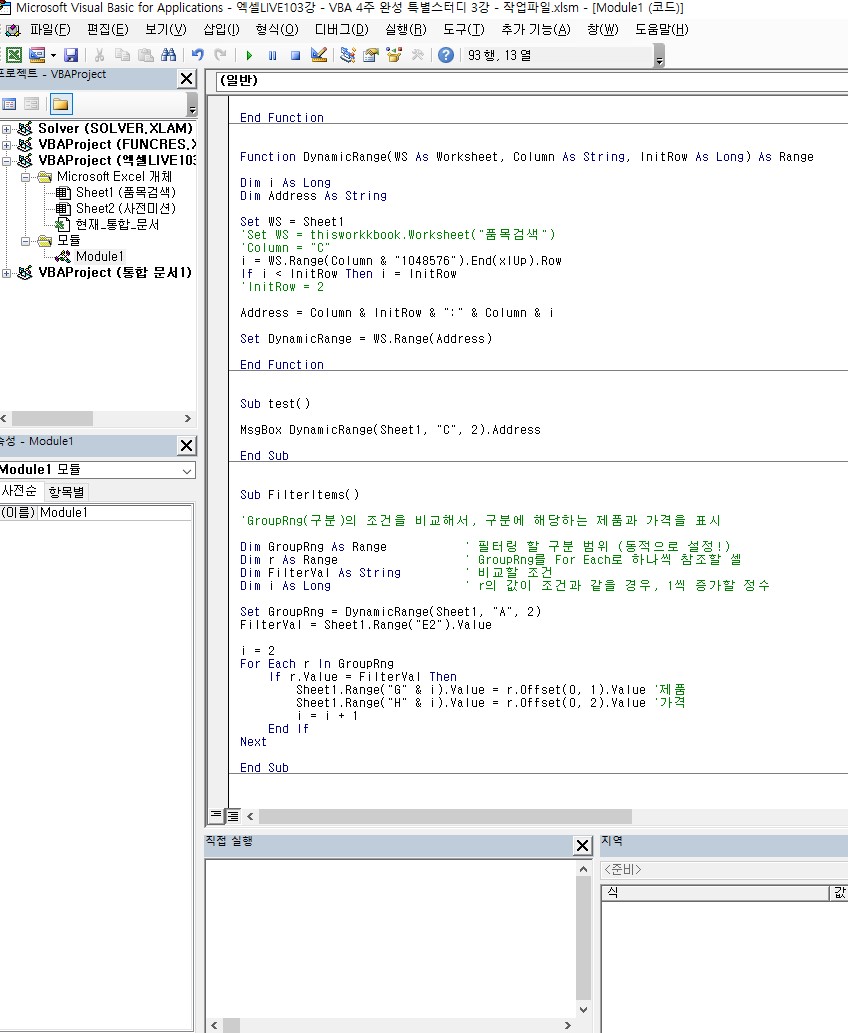Open the 도움말(H) menu
This screenshot has width=848, height=1033.
point(662,30)
